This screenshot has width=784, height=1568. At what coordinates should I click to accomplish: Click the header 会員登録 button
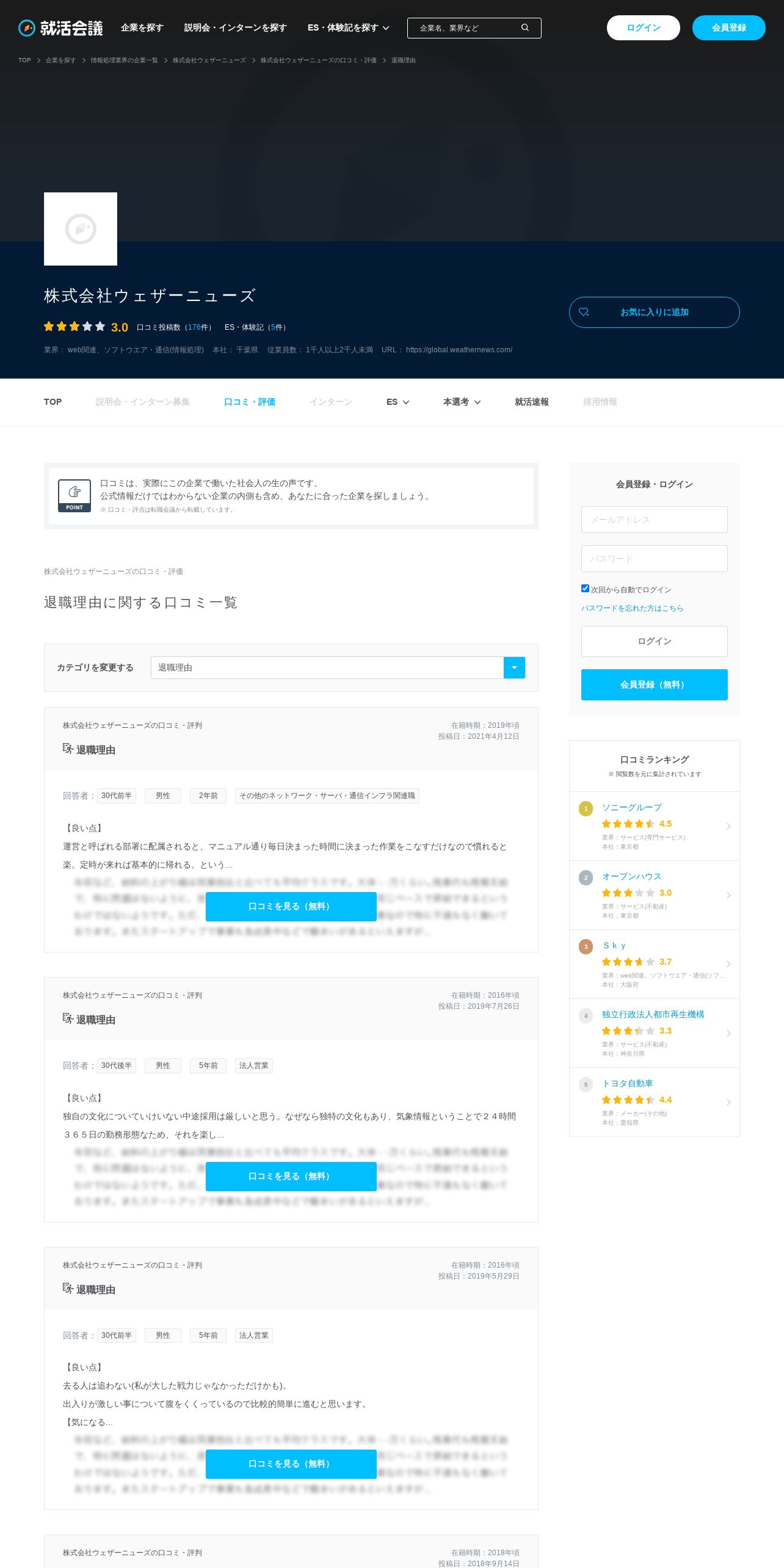point(729,27)
